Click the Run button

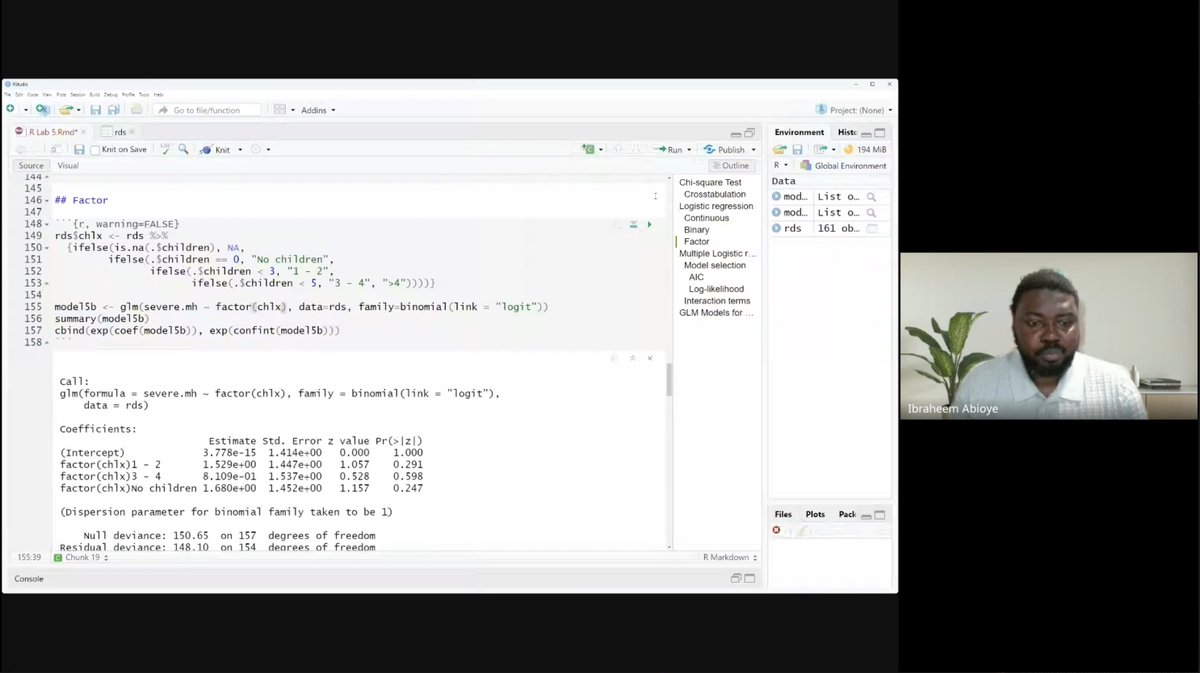[668, 150]
